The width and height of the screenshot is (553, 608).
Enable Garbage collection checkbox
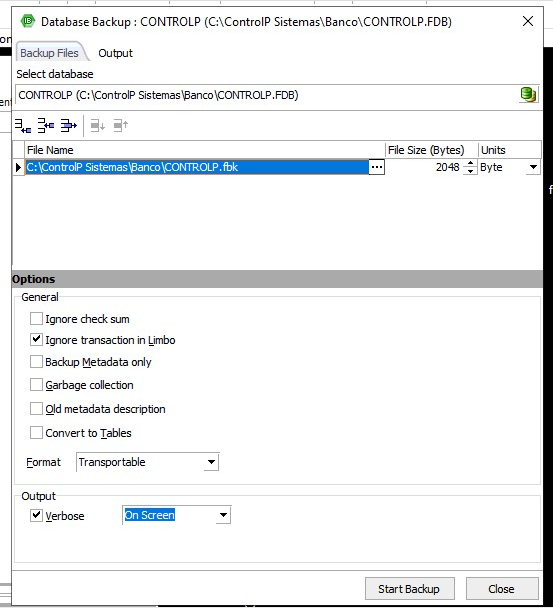coord(36,385)
